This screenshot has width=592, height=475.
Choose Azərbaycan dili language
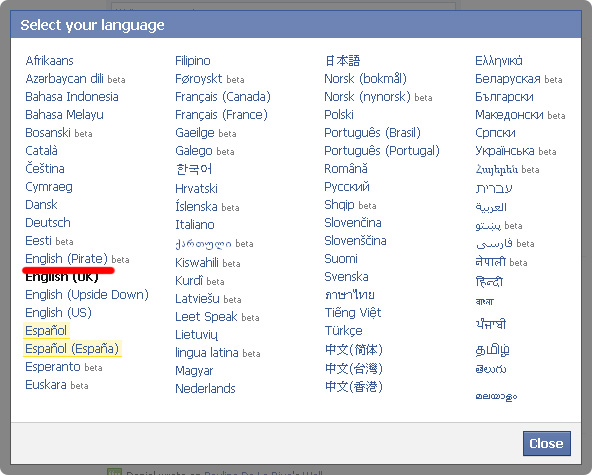pyautogui.click(x=65, y=79)
